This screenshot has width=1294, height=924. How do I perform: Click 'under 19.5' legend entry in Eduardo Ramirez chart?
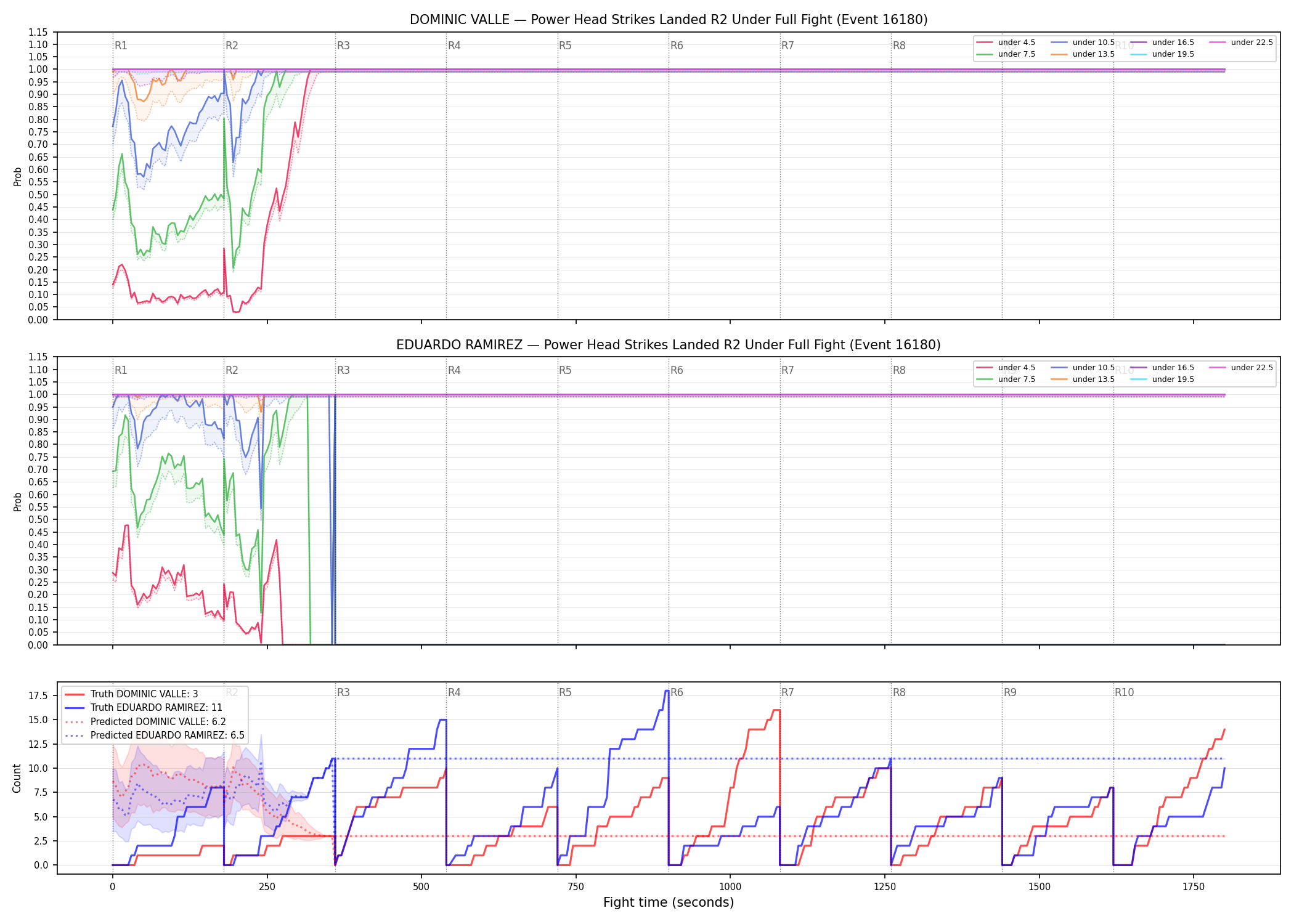[1162, 379]
